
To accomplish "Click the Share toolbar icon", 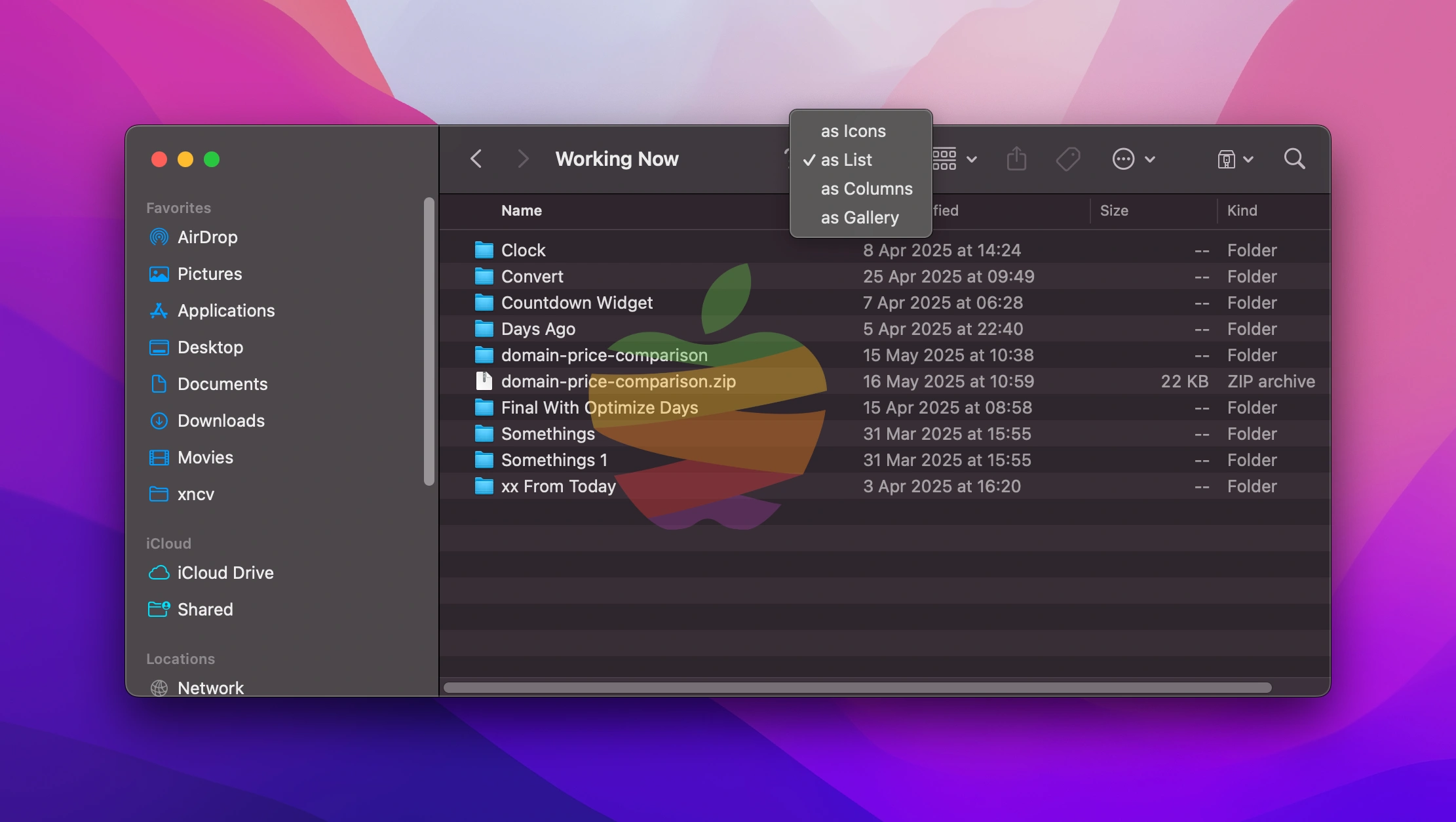I will point(1016,159).
